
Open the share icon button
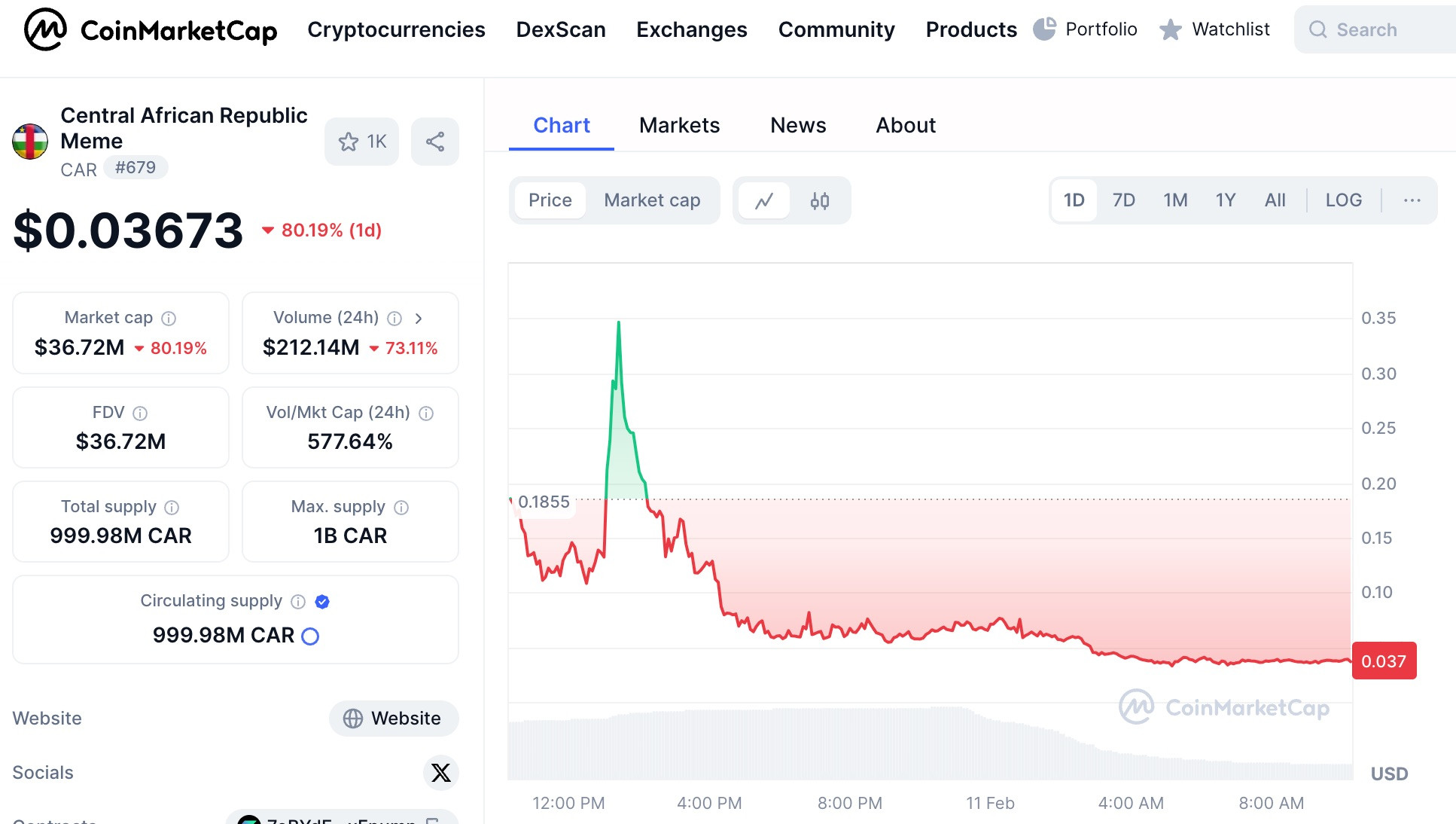pos(434,142)
